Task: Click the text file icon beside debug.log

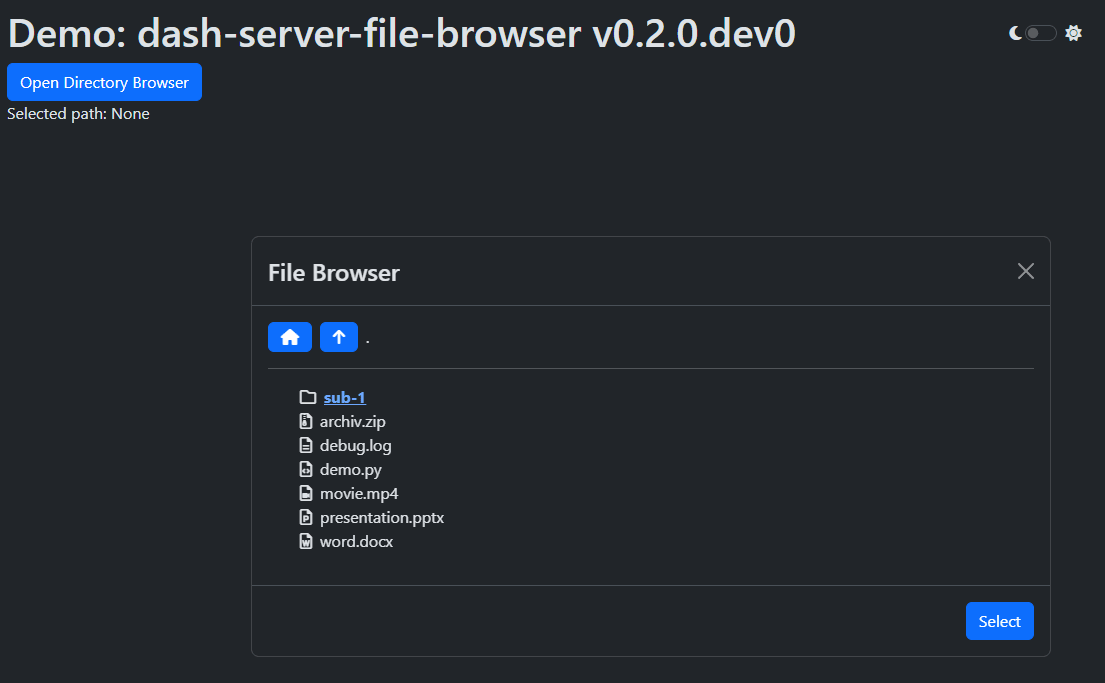Action: 306,444
